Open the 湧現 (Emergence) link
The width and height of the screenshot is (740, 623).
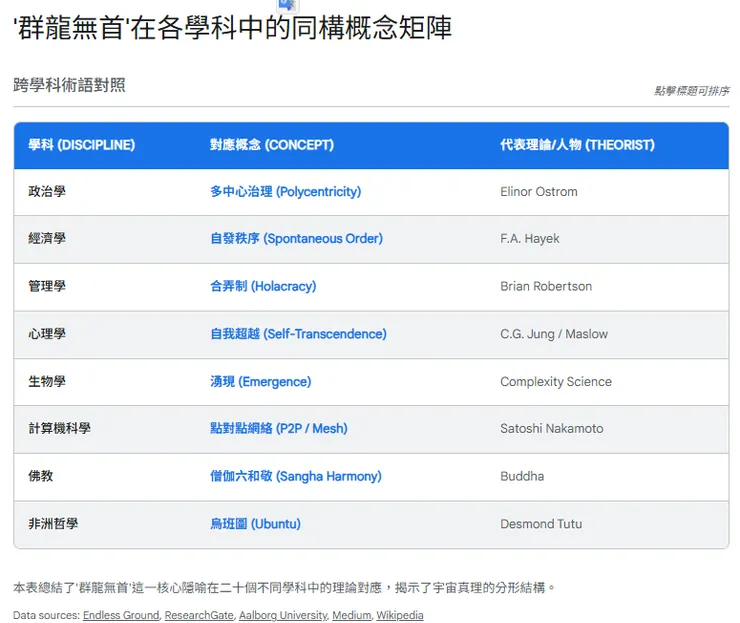coord(261,381)
